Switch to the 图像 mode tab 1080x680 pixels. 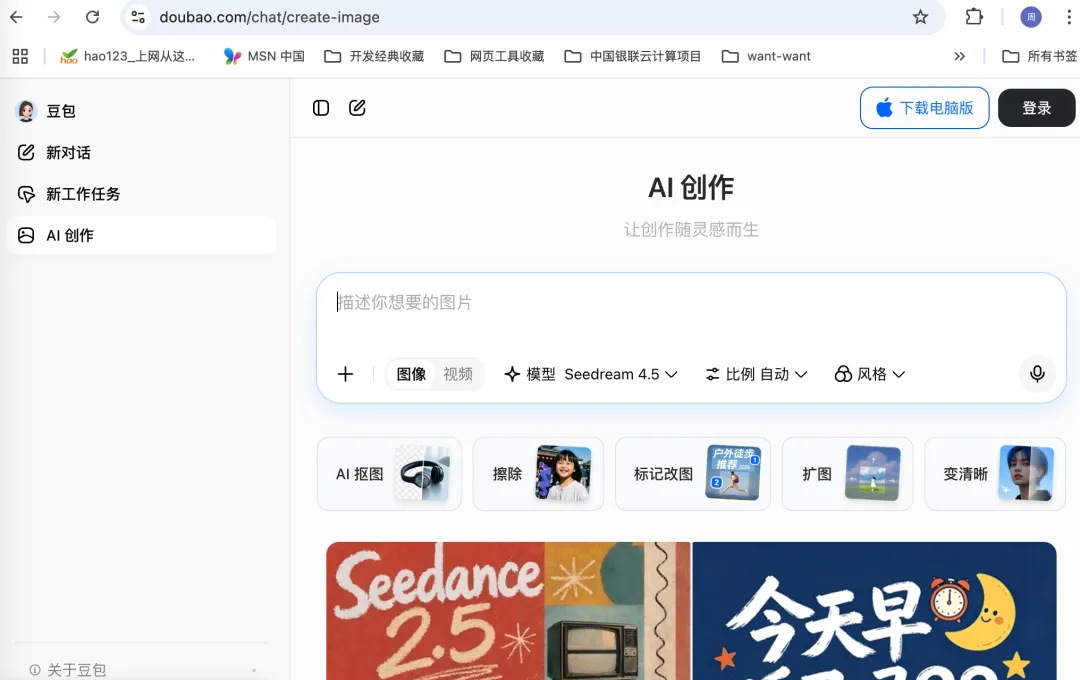point(411,374)
